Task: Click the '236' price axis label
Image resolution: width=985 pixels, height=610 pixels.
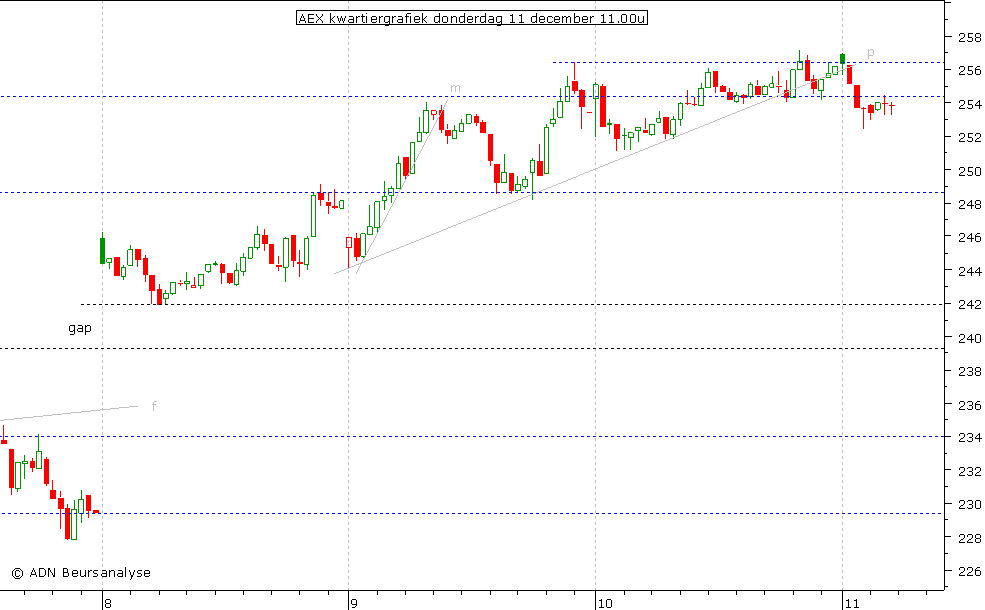Action: coord(970,405)
